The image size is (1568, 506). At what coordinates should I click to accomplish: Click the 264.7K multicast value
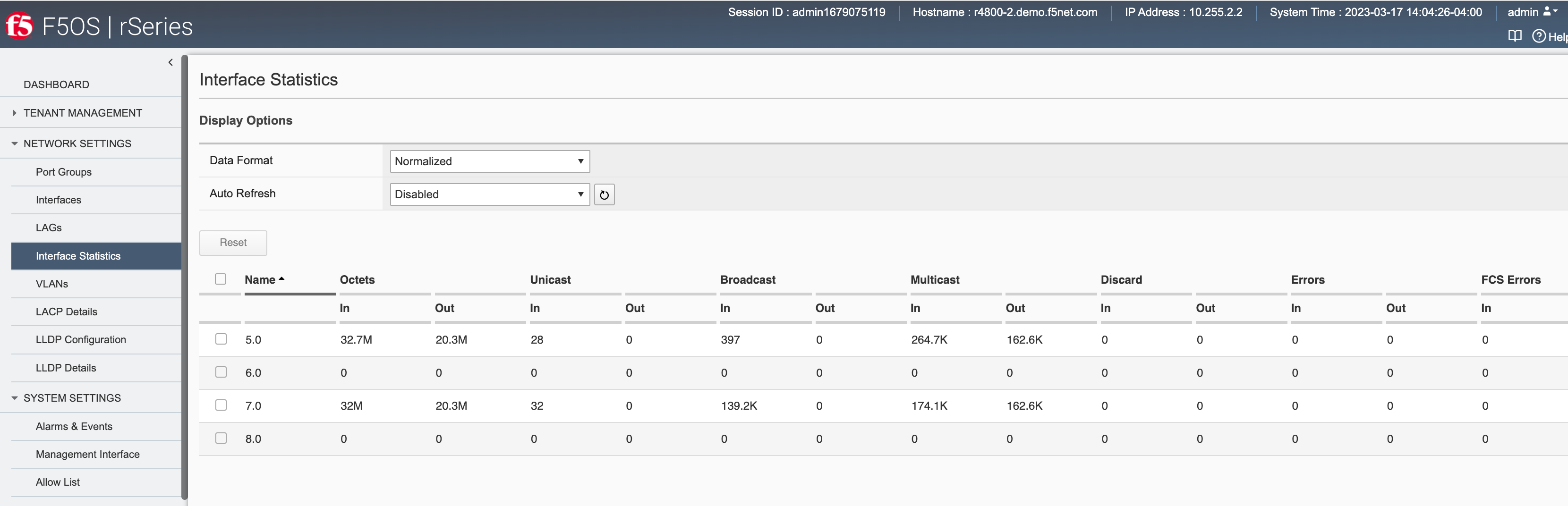[x=929, y=340]
